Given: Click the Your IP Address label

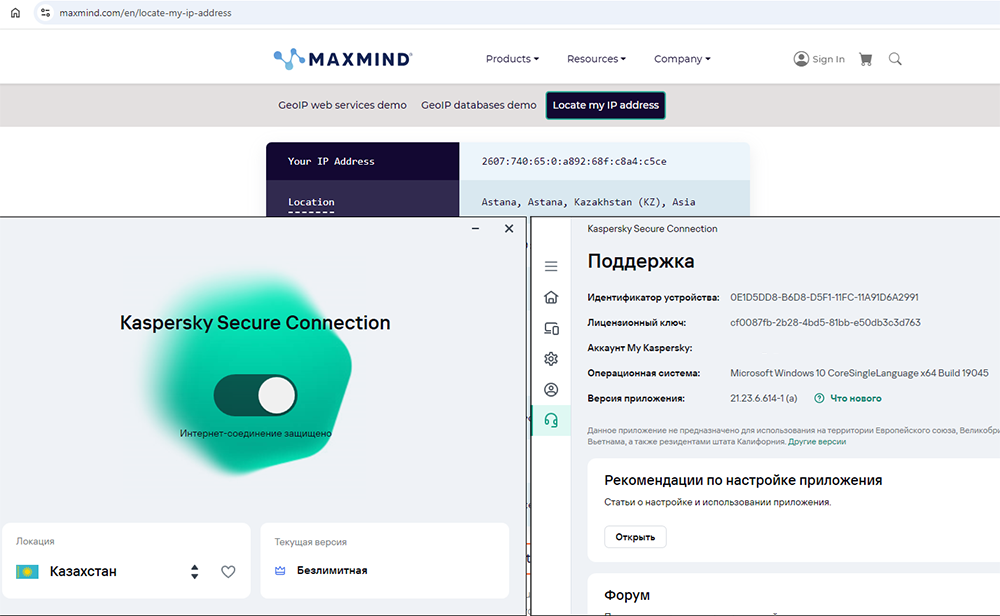Looking at the screenshot, I should tap(331, 161).
